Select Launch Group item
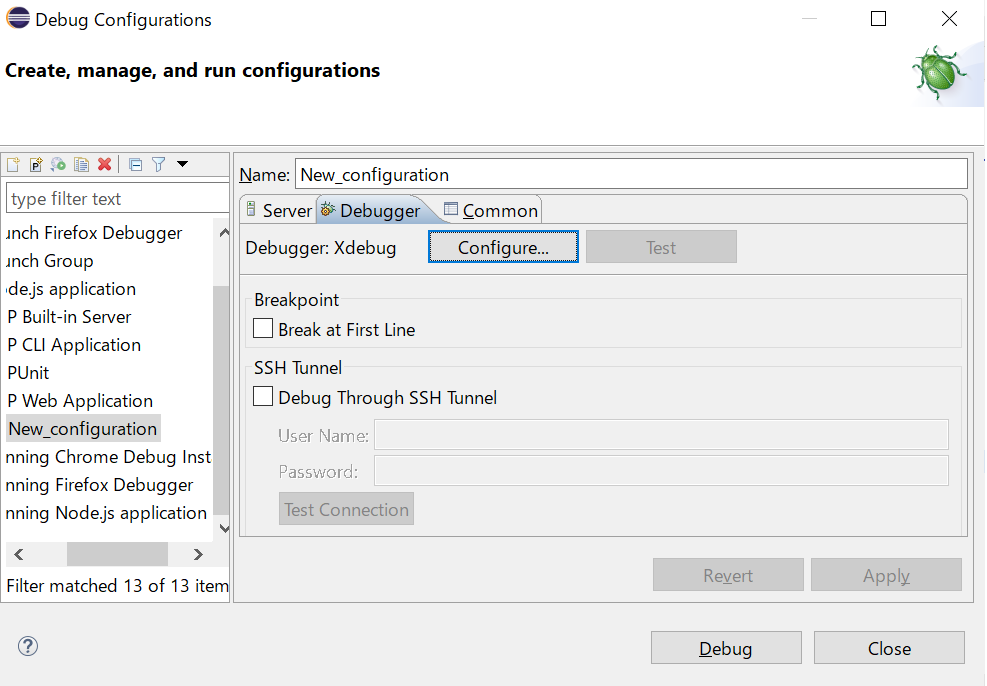Screen dimensions: 987x686 (x=50, y=261)
